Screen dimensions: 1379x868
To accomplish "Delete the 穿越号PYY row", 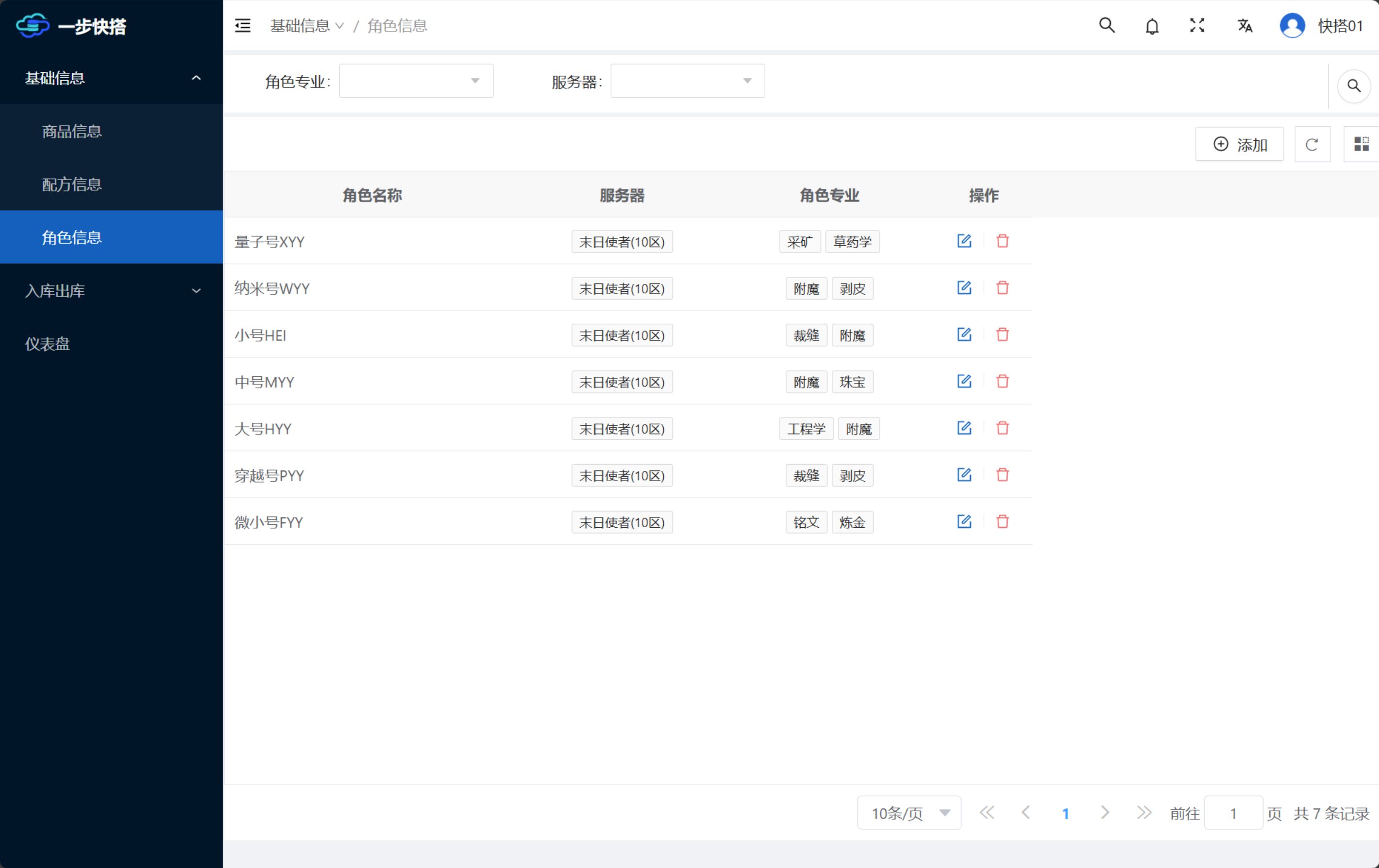I will [1002, 475].
